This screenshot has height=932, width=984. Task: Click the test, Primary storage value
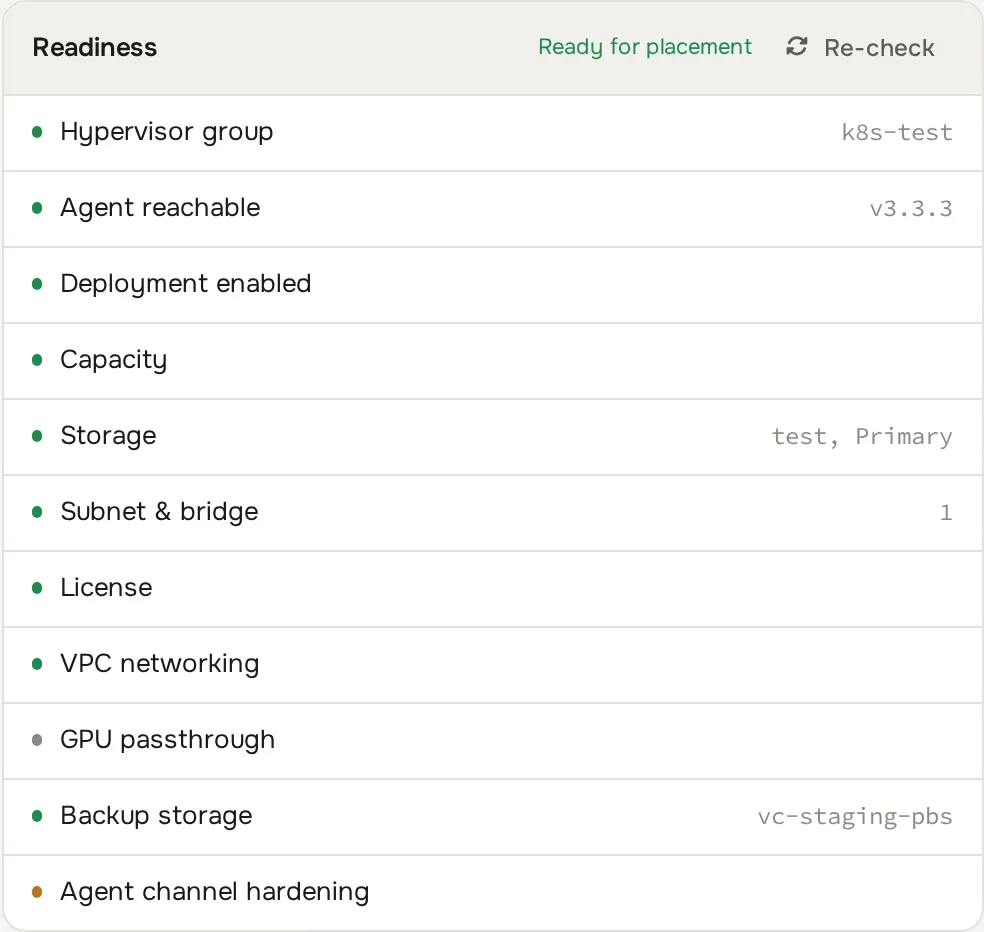[x=862, y=437]
